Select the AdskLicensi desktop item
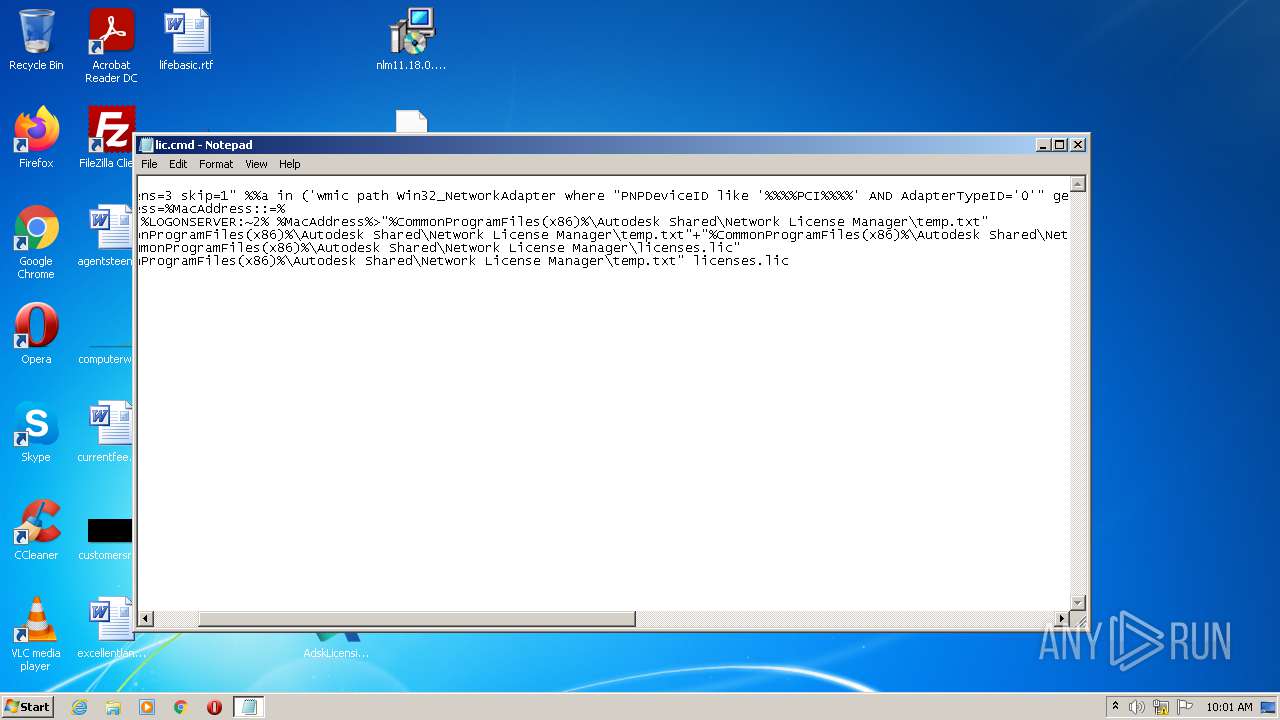This screenshot has height=720, width=1280. [x=336, y=646]
